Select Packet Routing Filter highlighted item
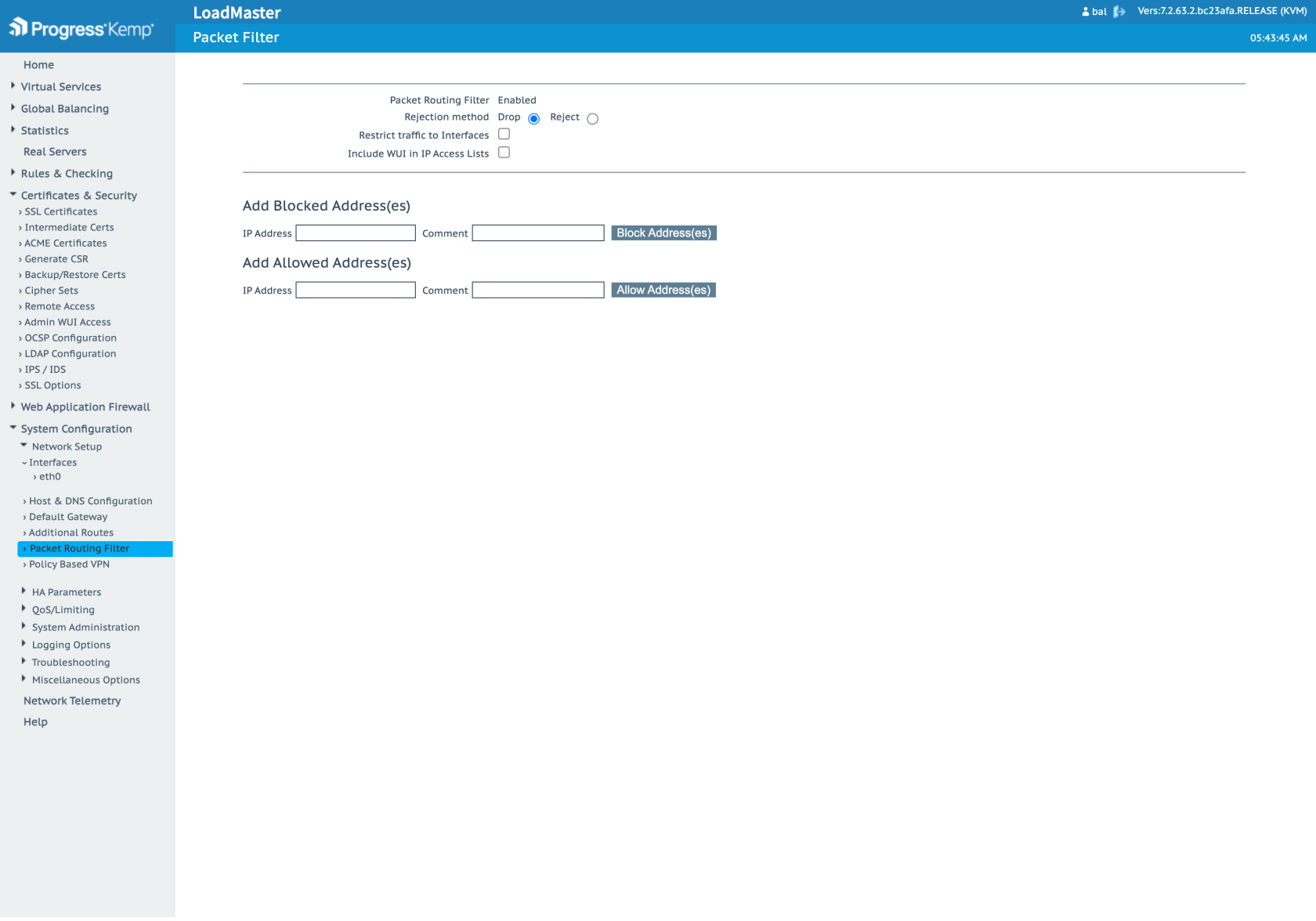The height and width of the screenshot is (921, 1316). [95, 549]
